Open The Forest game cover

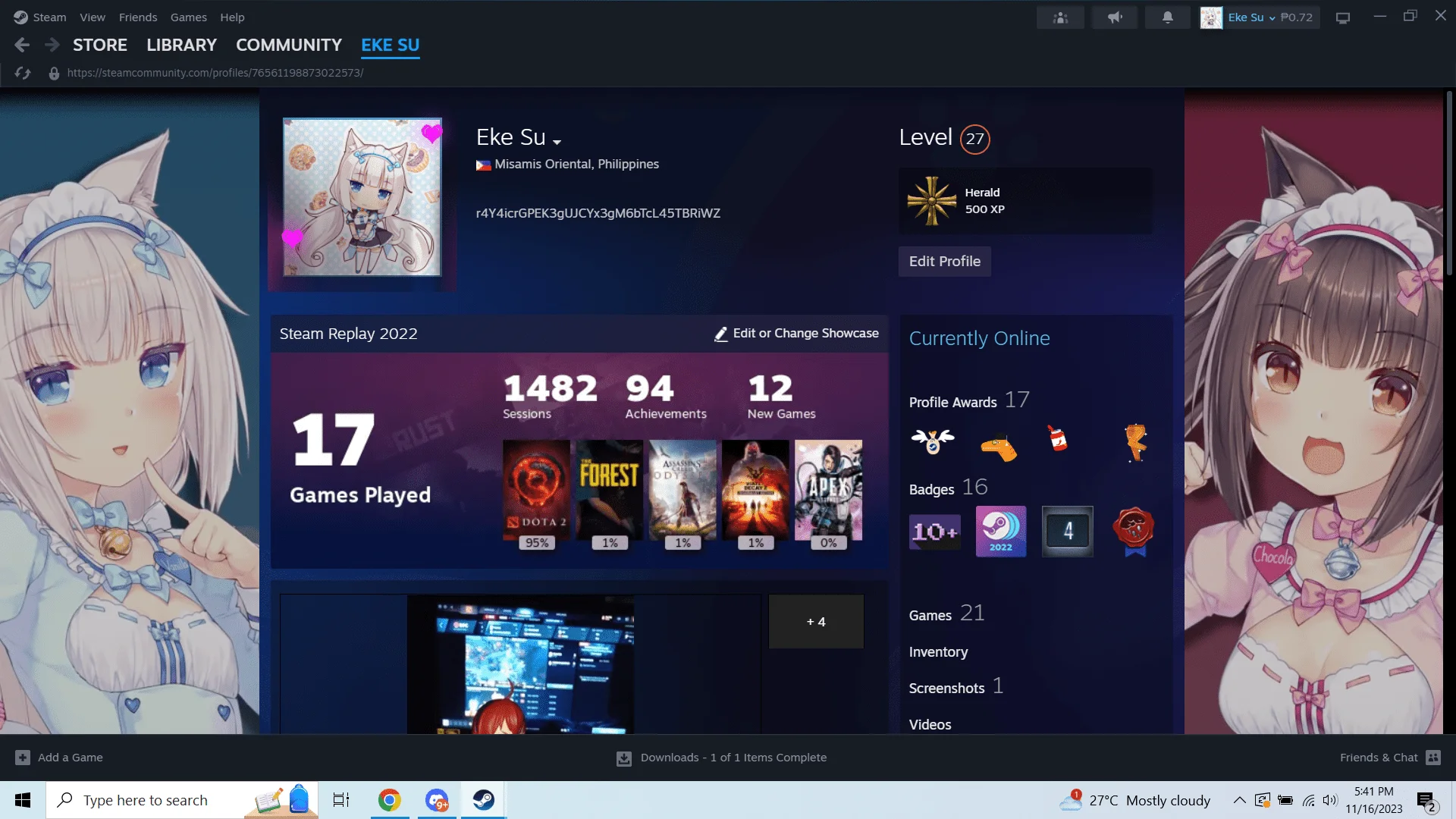click(x=609, y=490)
